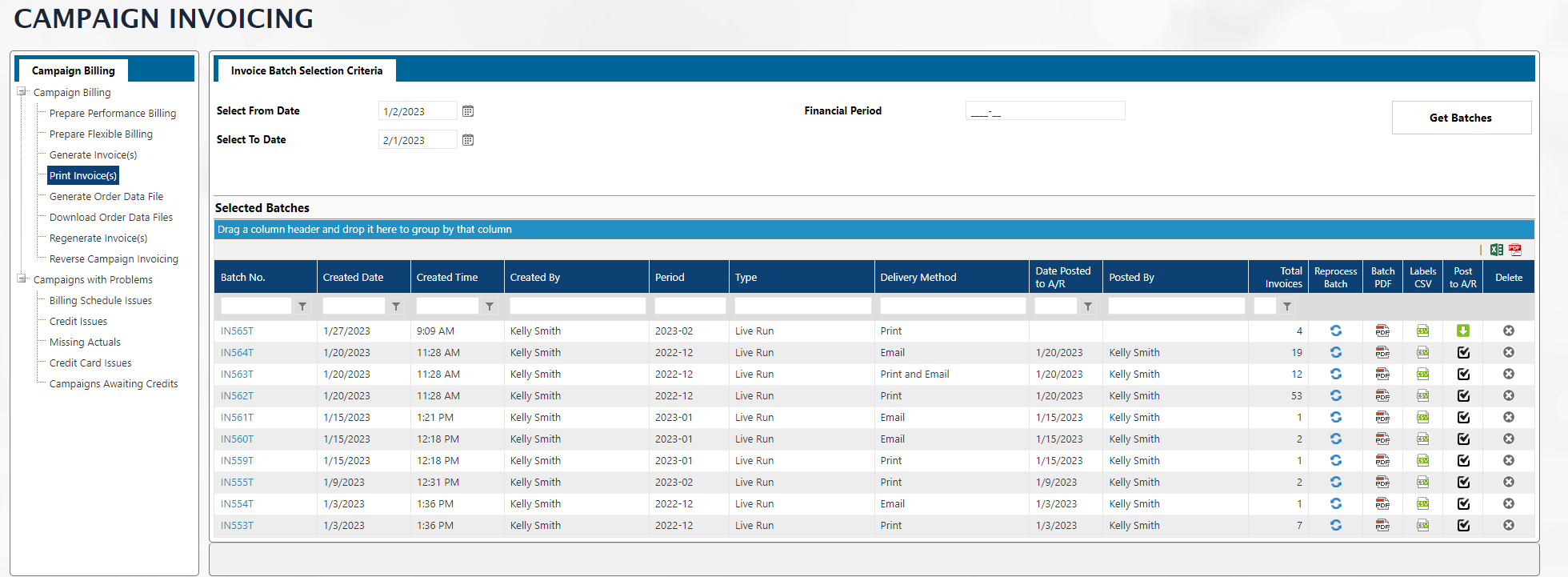The width and height of the screenshot is (1568, 577).
Task: Delete batch IN562T
Action: pos(1508,395)
